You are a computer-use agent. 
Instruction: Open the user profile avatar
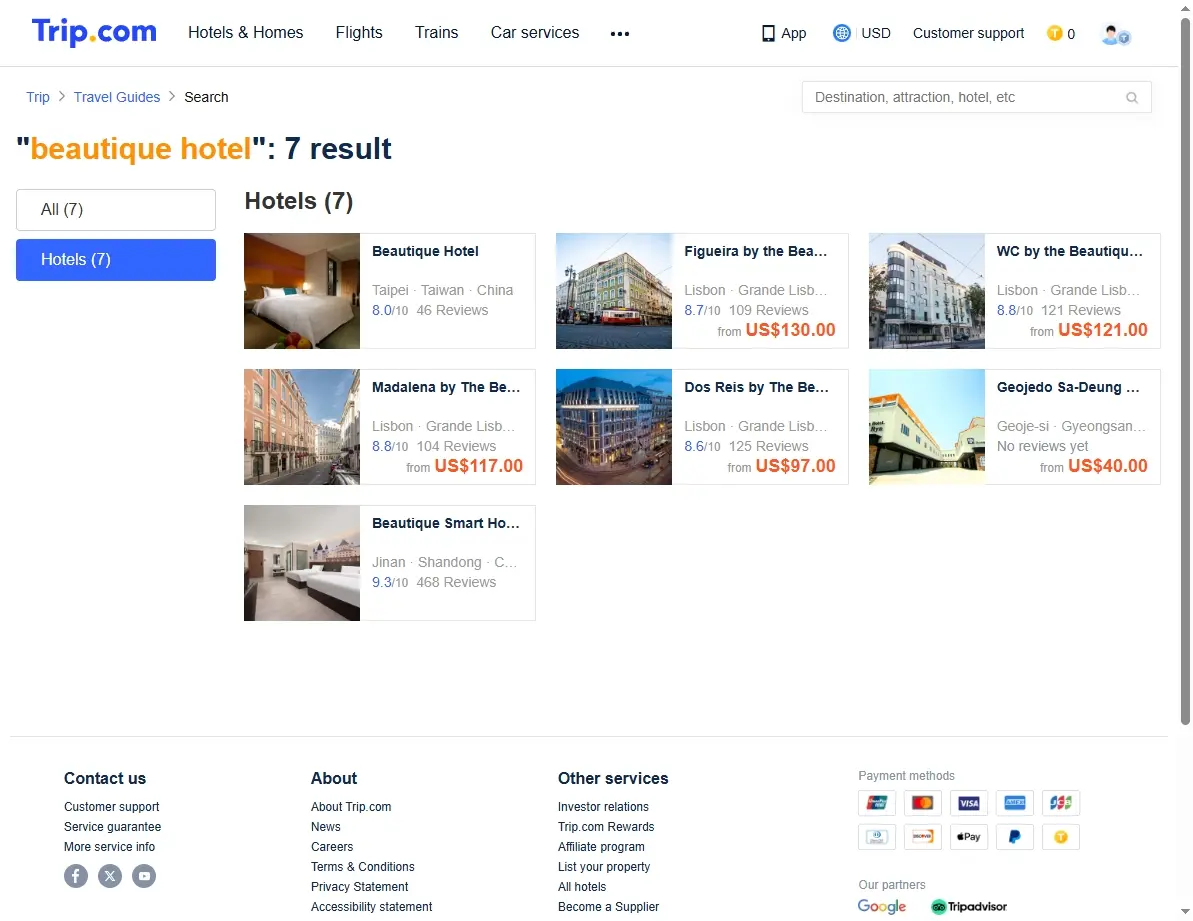(x=1115, y=34)
